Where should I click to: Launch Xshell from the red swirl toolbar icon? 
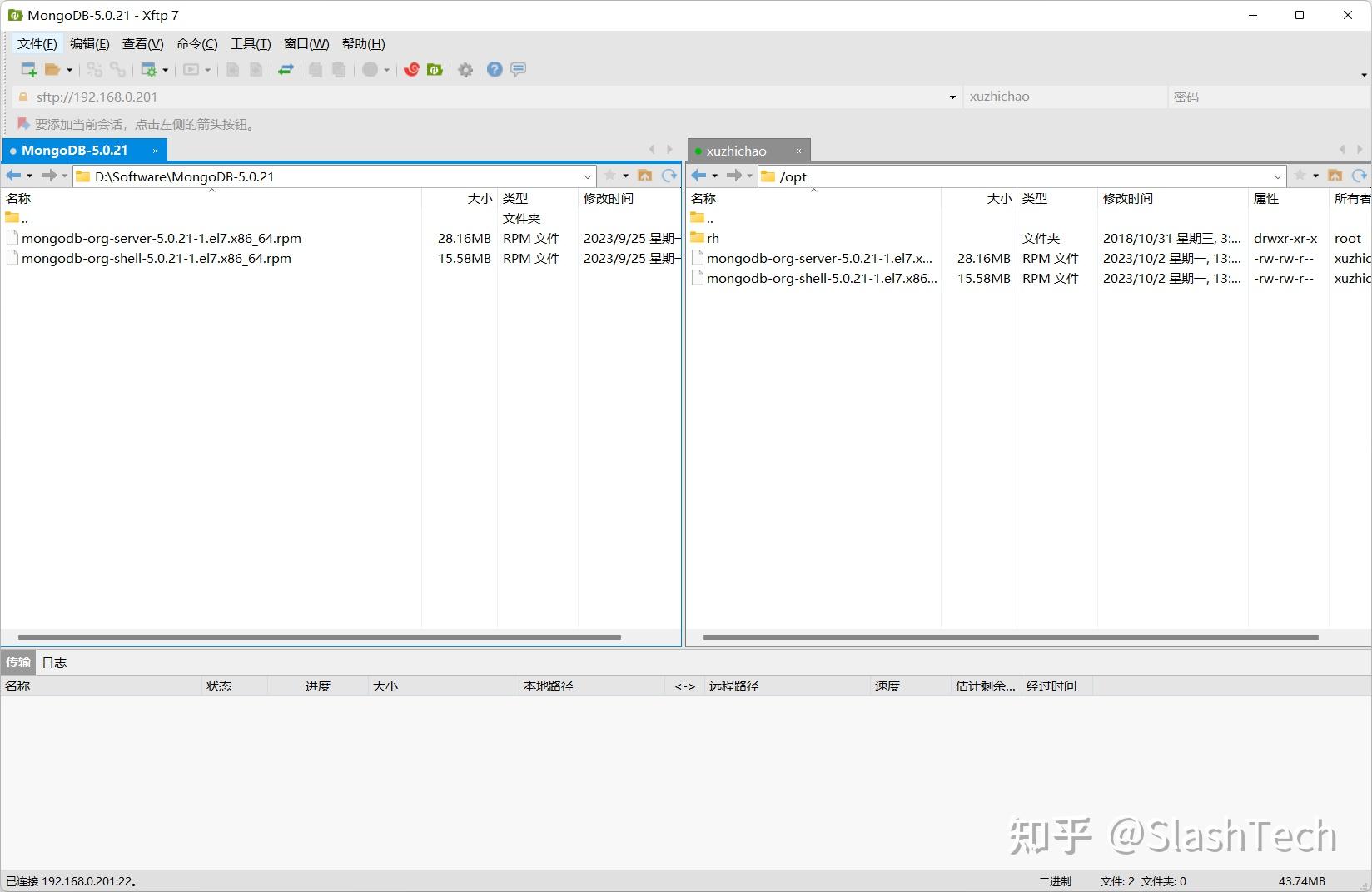pos(410,70)
